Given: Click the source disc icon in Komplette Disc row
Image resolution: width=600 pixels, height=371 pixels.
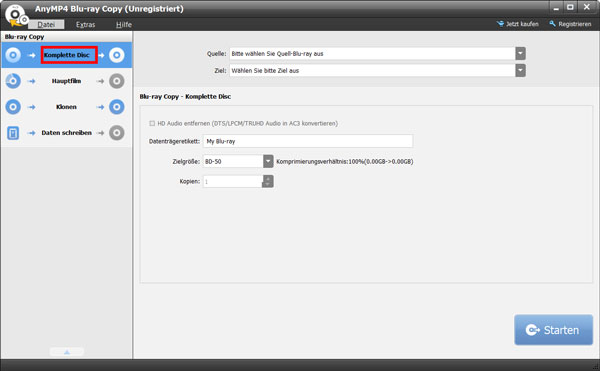Looking at the screenshot, I should pos(13,55).
